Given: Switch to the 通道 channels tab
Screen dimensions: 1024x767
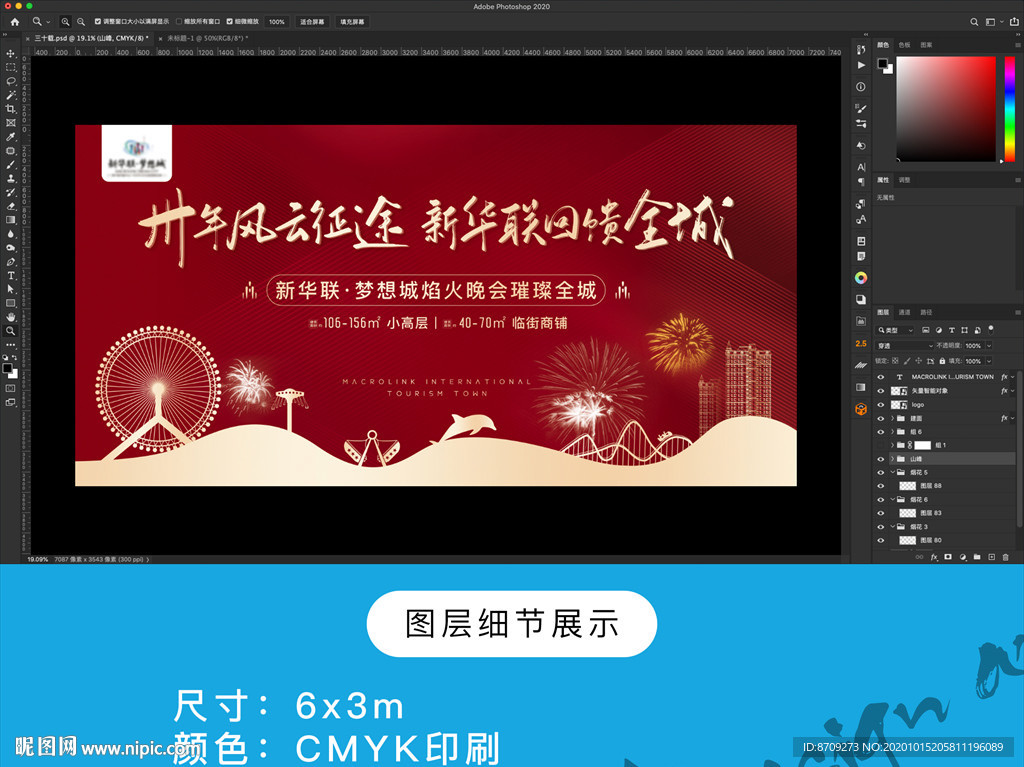Looking at the screenshot, I should (904, 312).
